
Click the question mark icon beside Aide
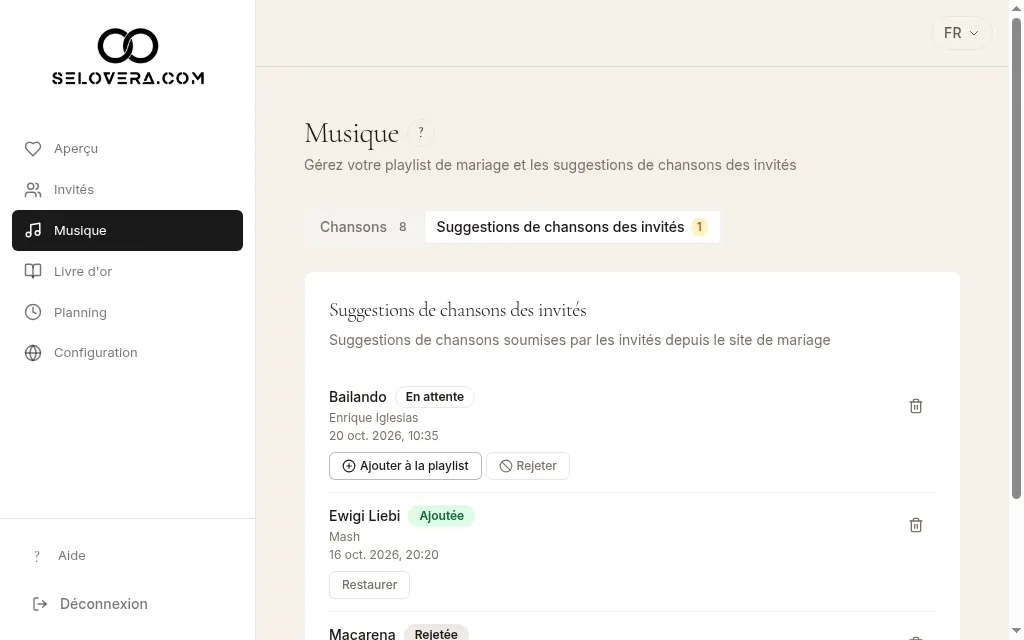(x=37, y=556)
